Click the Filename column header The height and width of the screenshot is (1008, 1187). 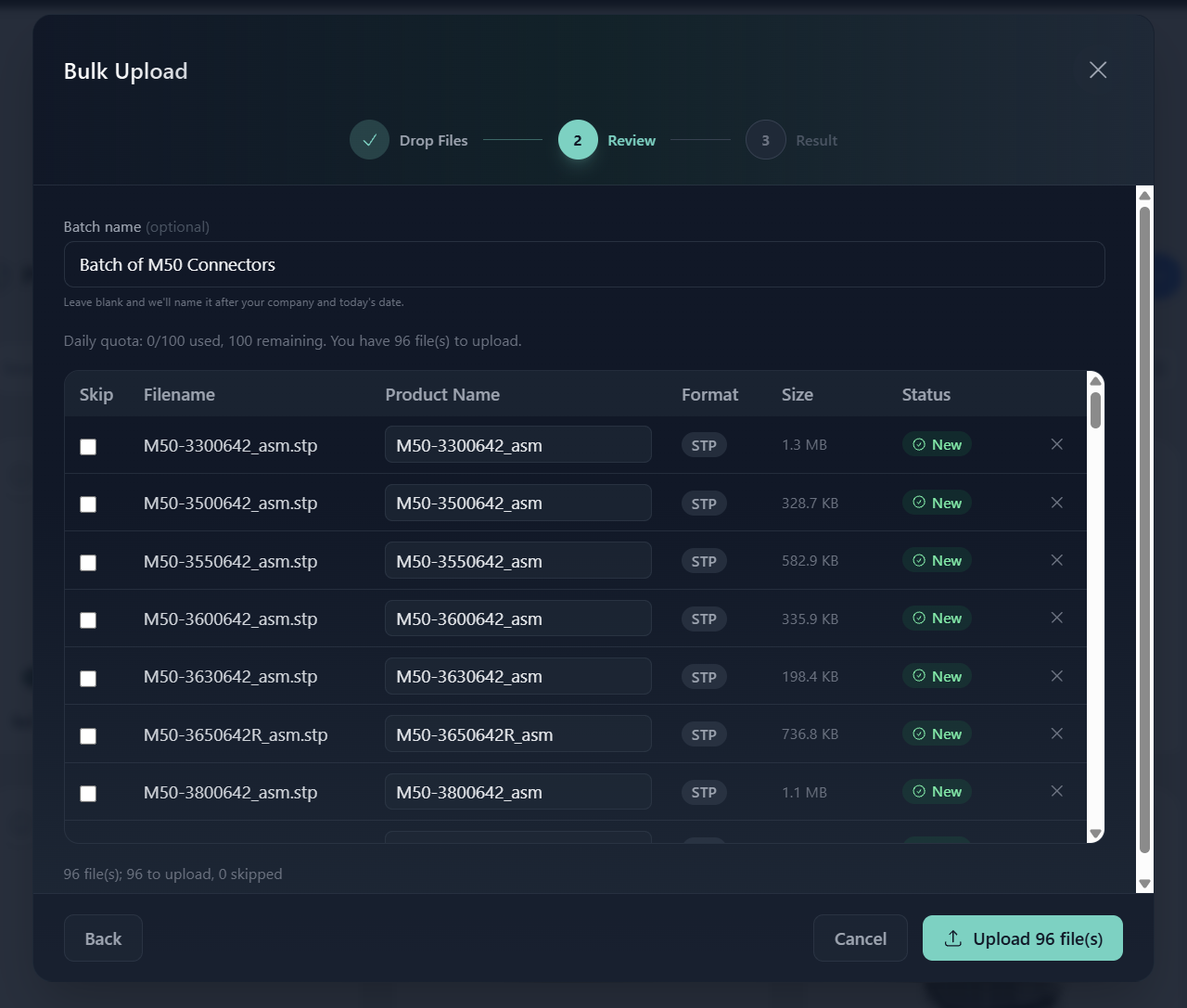[x=179, y=394]
